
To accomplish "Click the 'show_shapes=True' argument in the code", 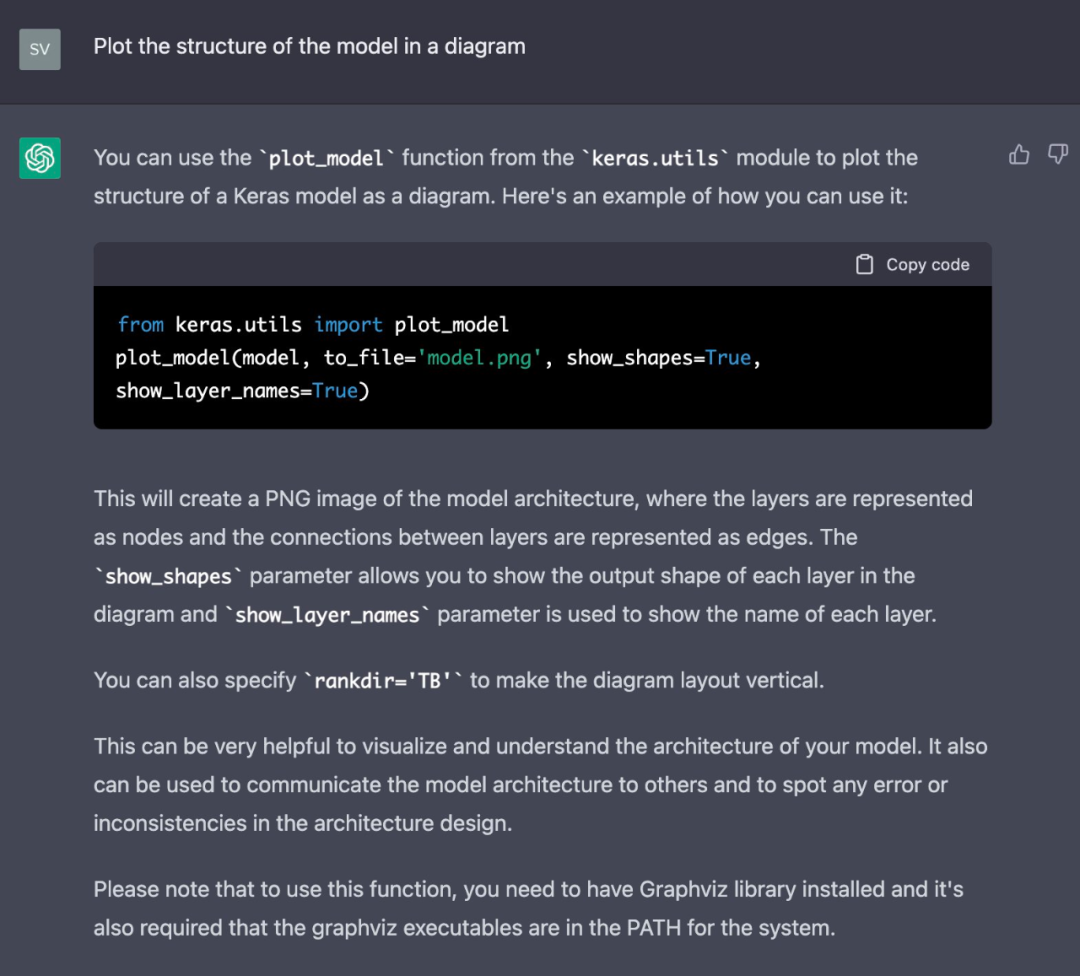I will (658, 358).
